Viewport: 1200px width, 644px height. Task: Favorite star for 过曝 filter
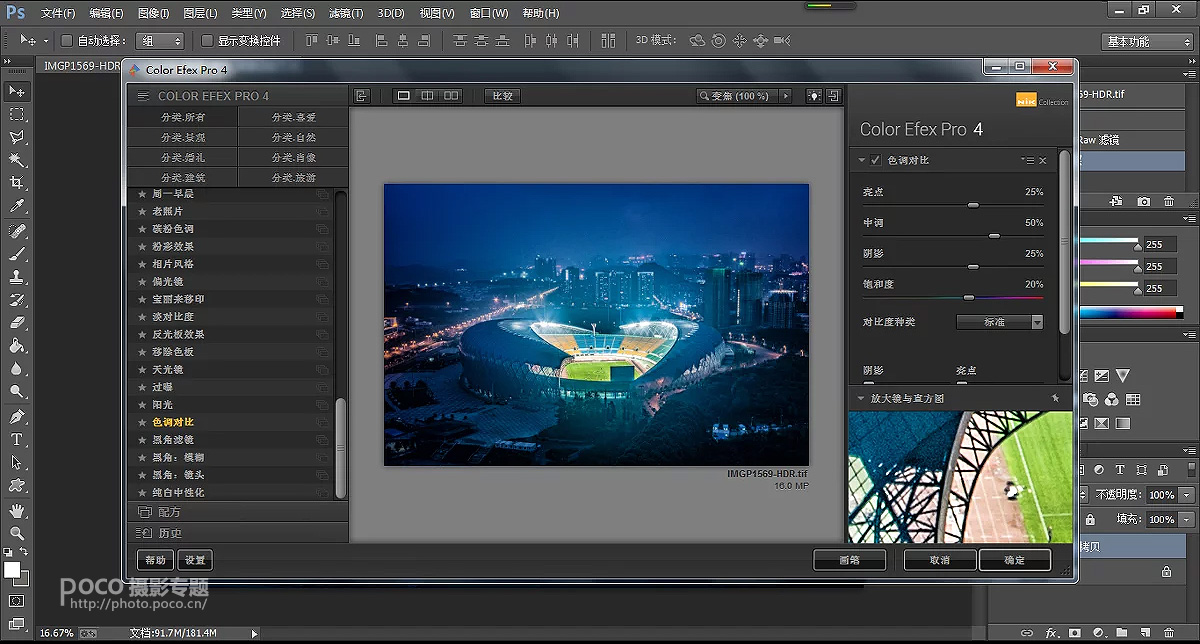click(142, 387)
